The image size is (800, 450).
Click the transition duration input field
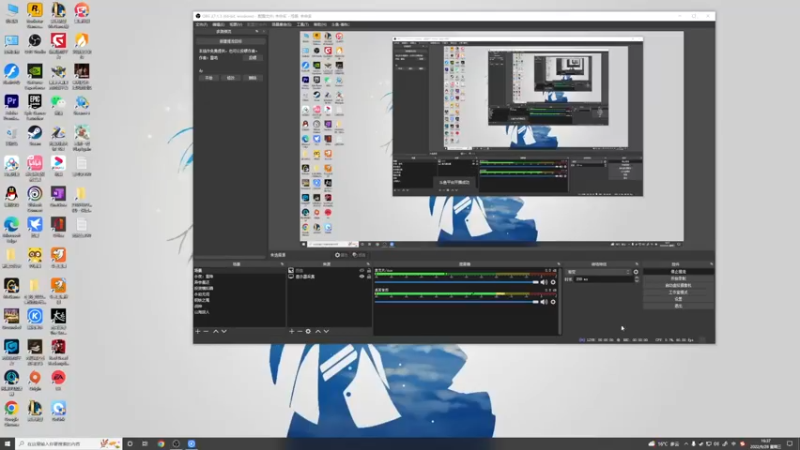point(604,279)
